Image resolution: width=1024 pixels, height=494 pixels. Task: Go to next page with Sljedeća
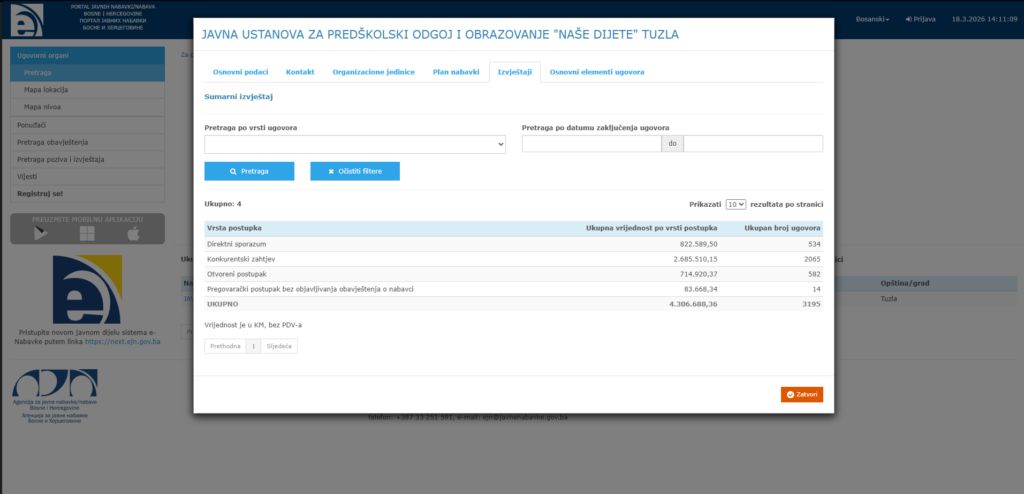[x=279, y=346]
